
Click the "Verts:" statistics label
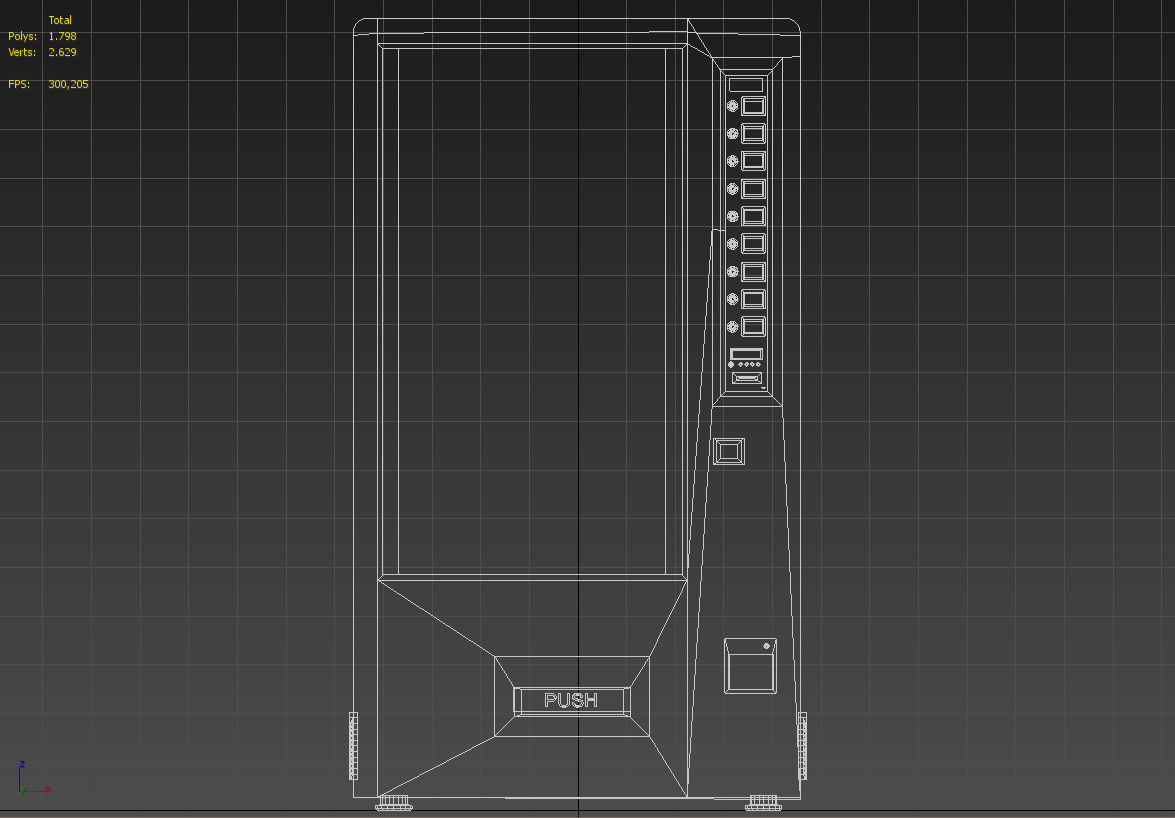click(x=22, y=52)
